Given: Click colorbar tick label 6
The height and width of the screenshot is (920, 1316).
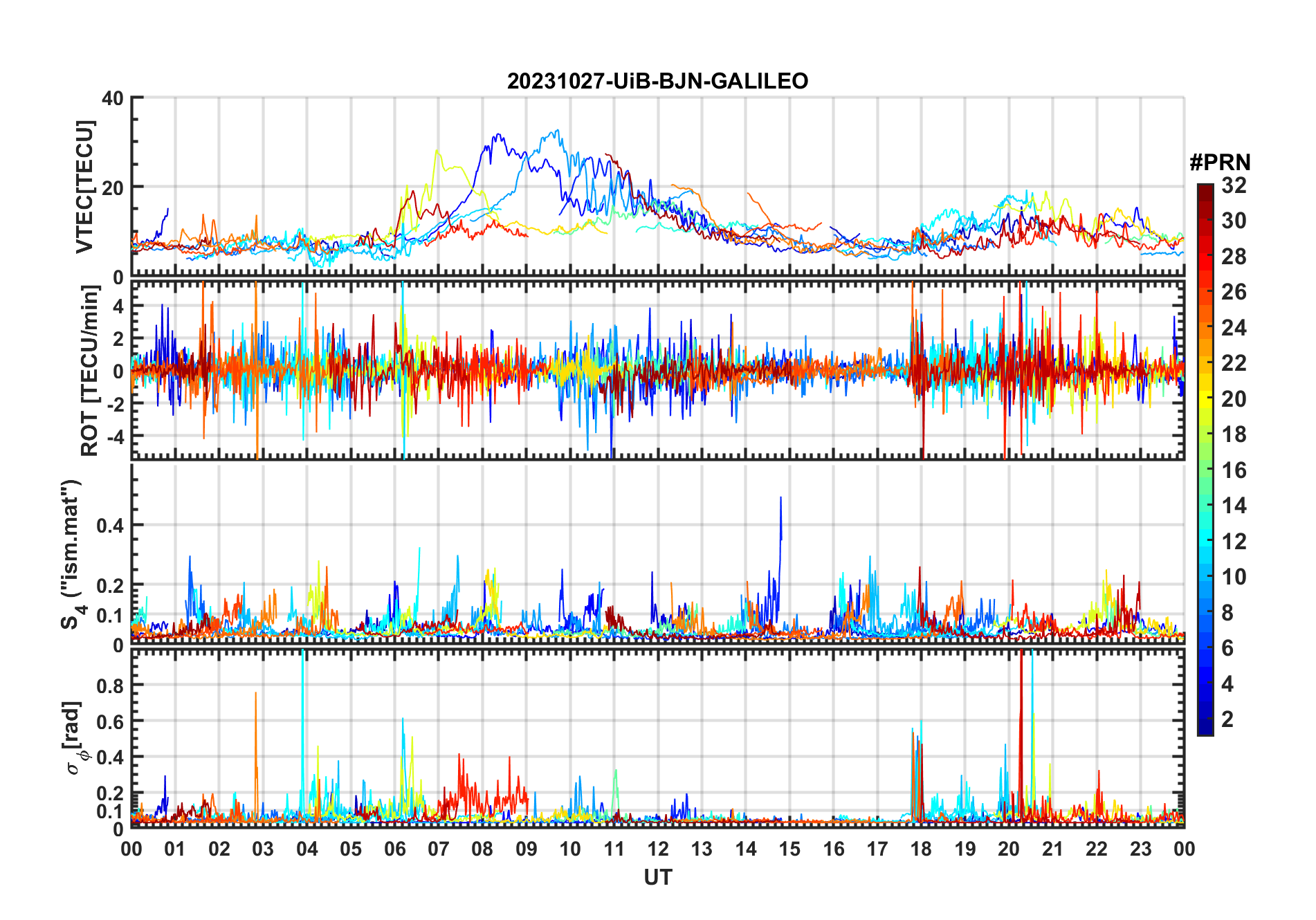Looking at the screenshot, I should [1227, 648].
